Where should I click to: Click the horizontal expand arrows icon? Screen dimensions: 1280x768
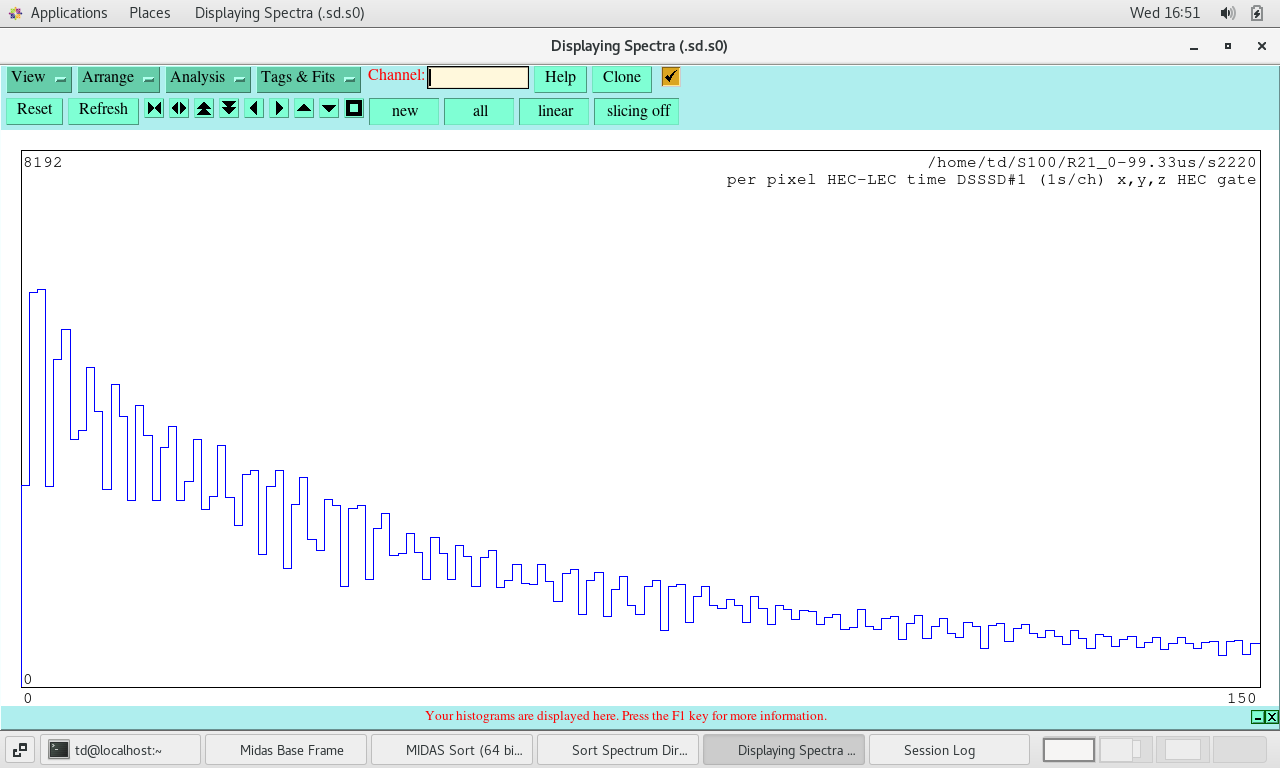click(179, 109)
